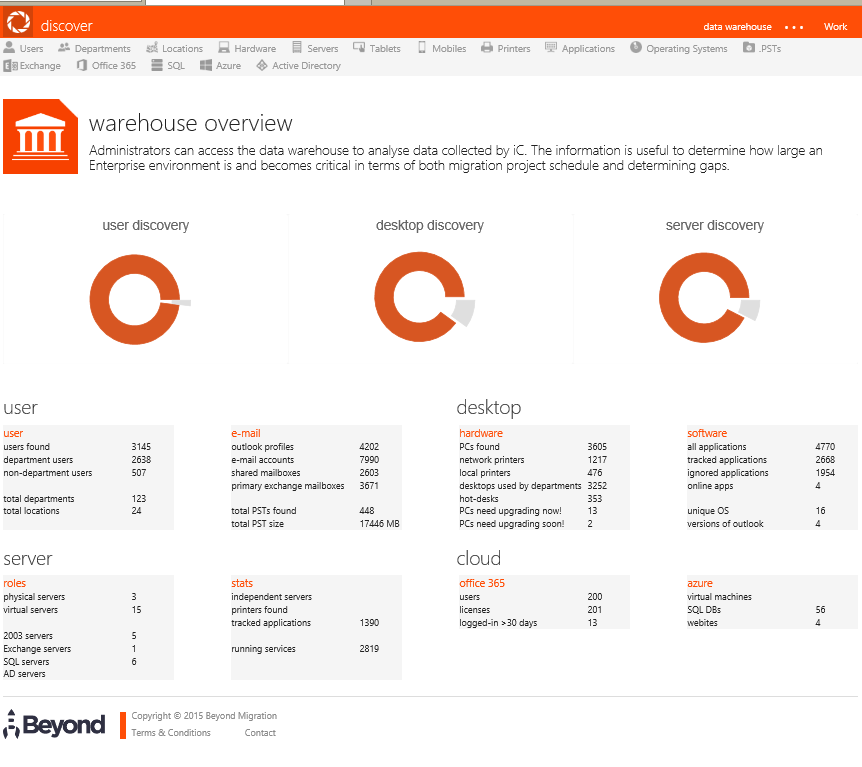Open the Exchange icon in navigation
862x767 pixels.
(10, 65)
